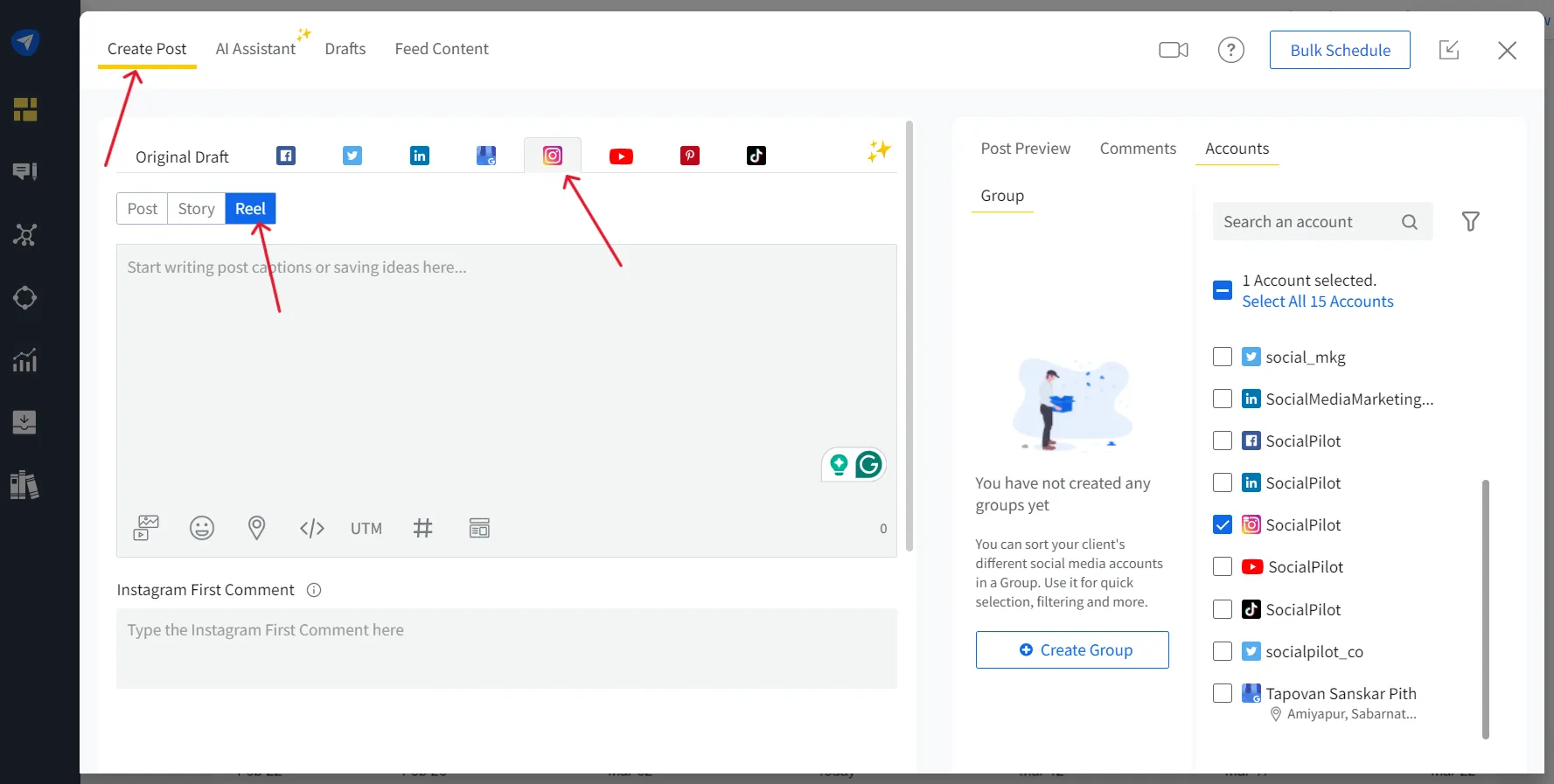Click the Bulk Schedule button
Image resolution: width=1554 pixels, height=784 pixels.
[x=1340, y=51]
